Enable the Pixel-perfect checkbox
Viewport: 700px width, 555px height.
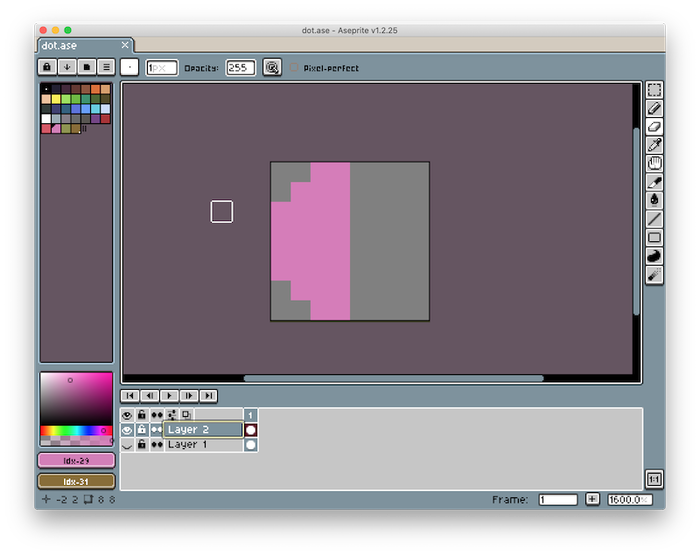coord(295,68)
